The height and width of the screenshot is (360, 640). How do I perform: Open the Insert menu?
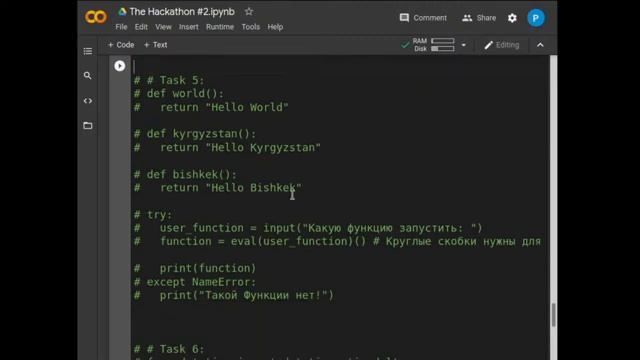(189, 27)
